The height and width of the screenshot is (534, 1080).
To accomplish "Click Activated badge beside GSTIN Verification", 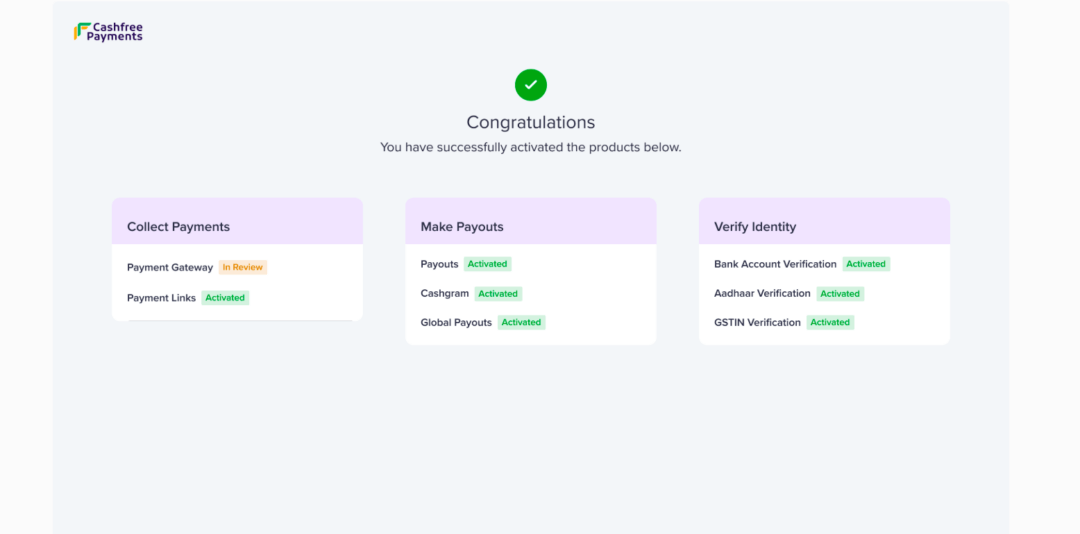I will [830, 322].
